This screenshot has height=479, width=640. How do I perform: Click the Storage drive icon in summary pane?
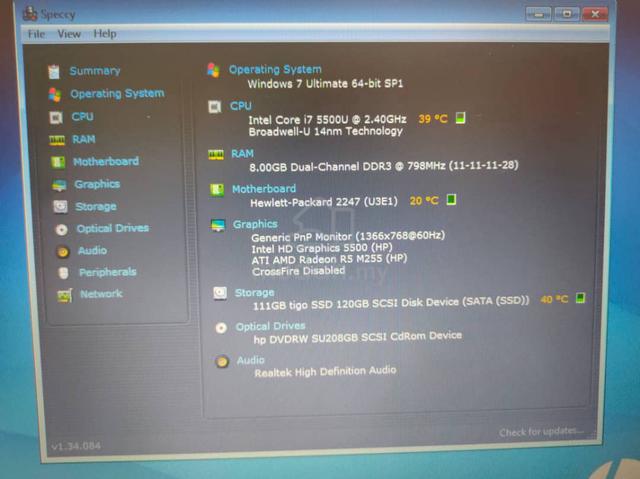pos(220,293)
